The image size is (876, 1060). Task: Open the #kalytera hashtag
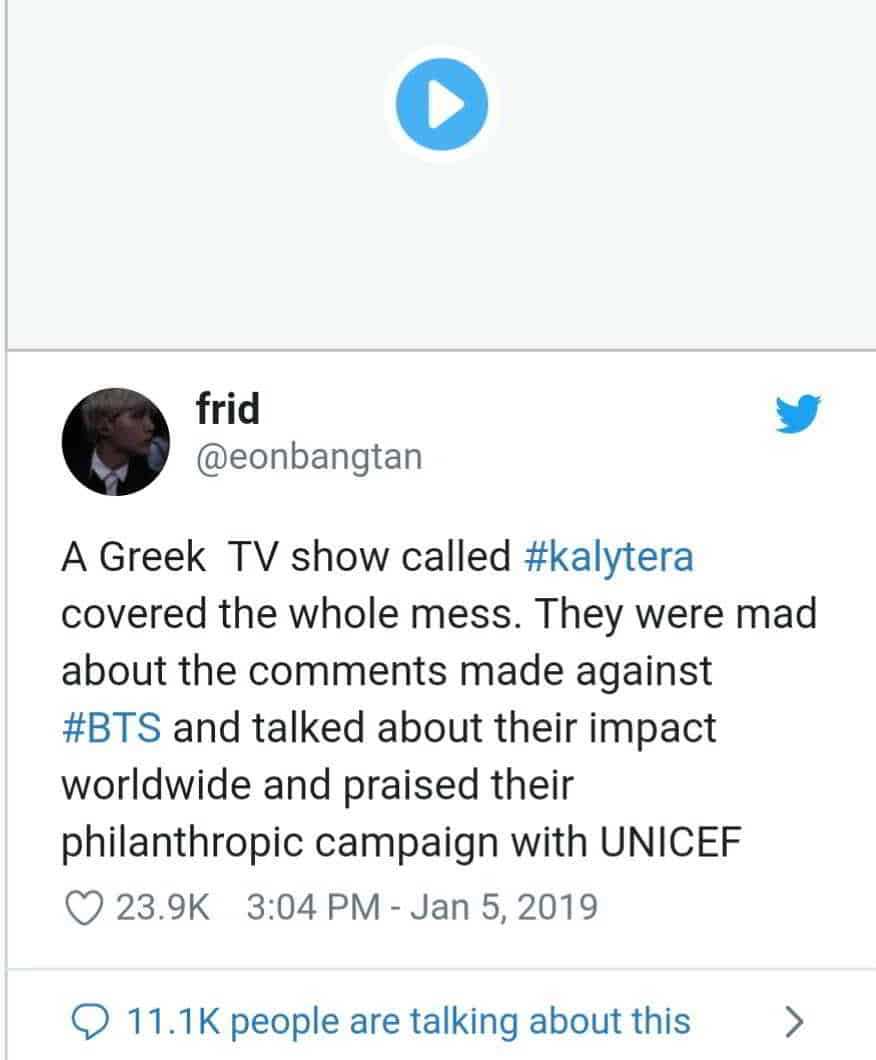[609, 558]
